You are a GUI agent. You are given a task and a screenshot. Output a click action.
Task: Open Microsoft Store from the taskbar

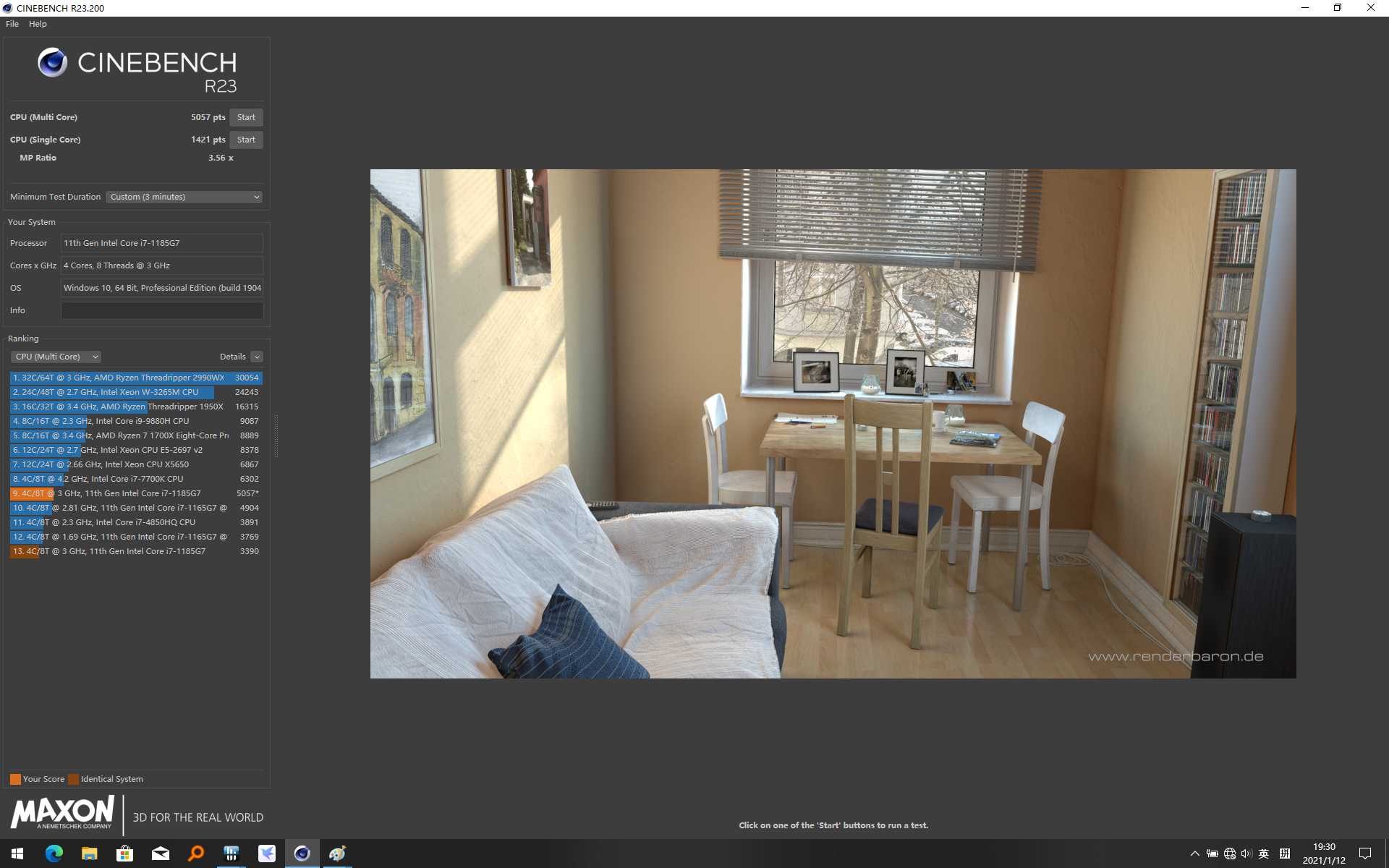point(124,854)
